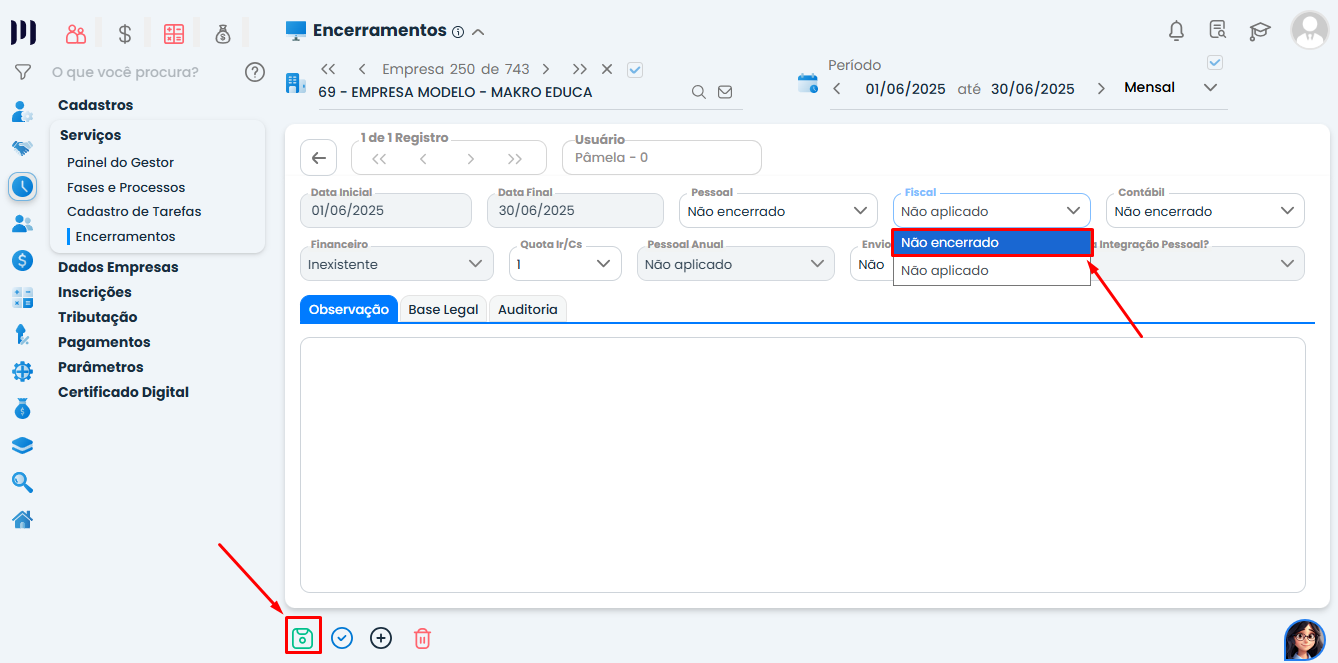The width and height of the screenshot is (1338, 663).
Task: Click the green save icon
Action: 303,637
